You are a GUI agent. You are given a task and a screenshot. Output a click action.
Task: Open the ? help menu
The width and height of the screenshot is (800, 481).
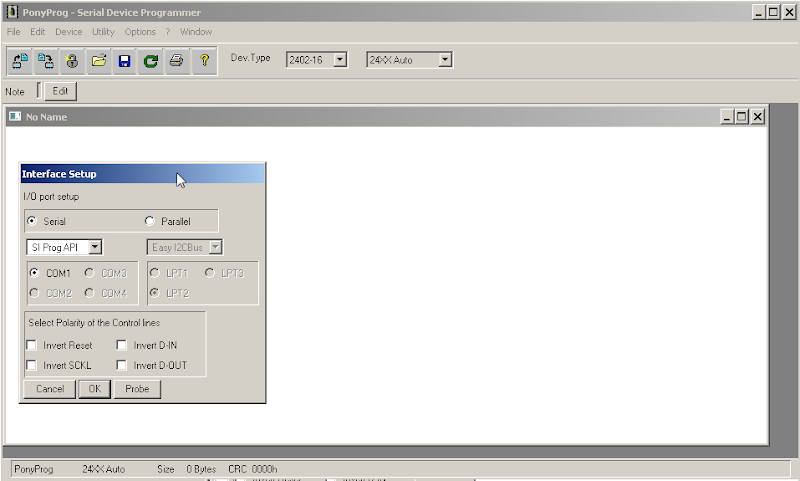click(x=167, y=32)
